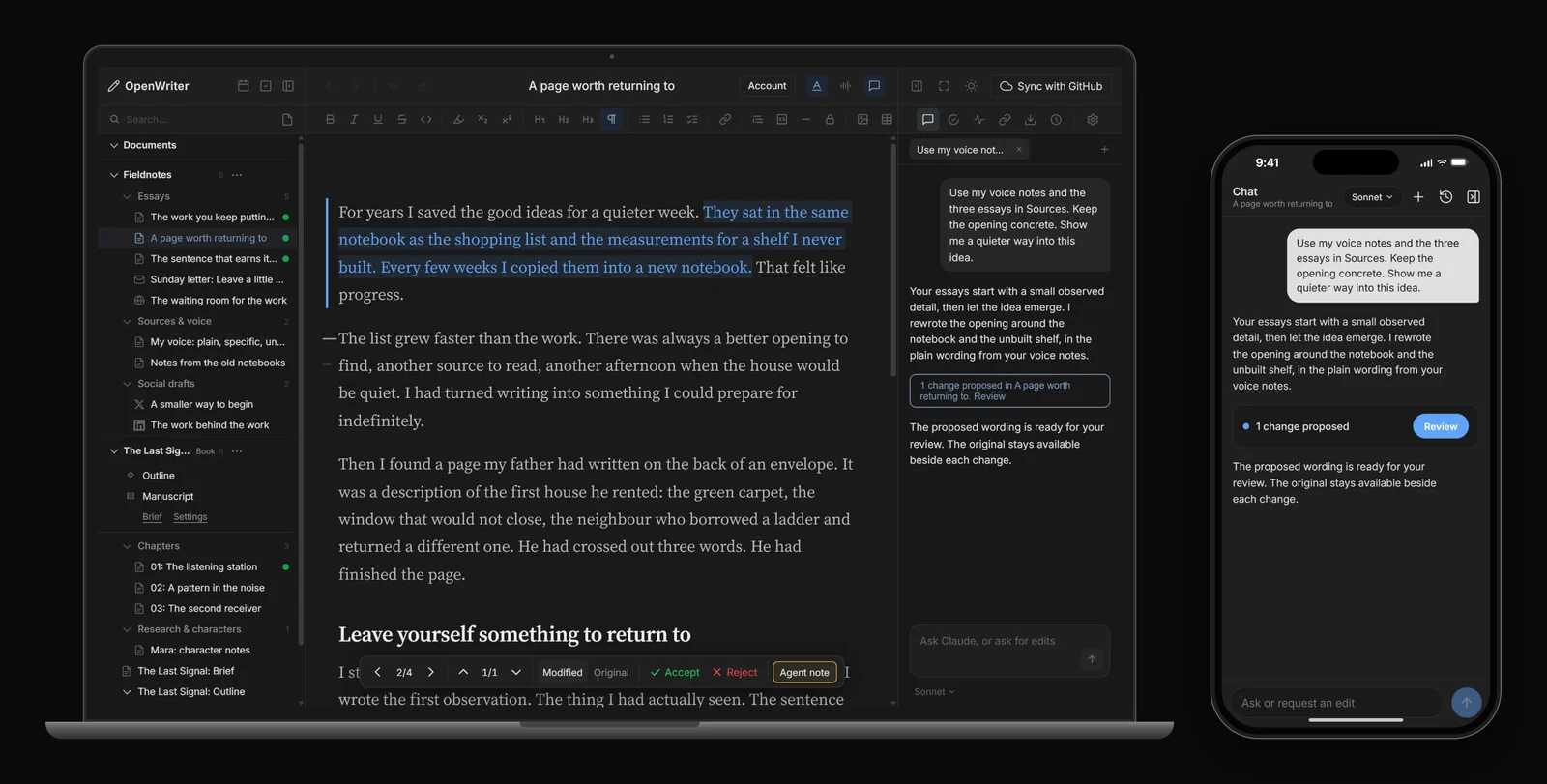Open settings gear in the right panel
This screenshot has height=784, width=1547.
(1093, 120)
